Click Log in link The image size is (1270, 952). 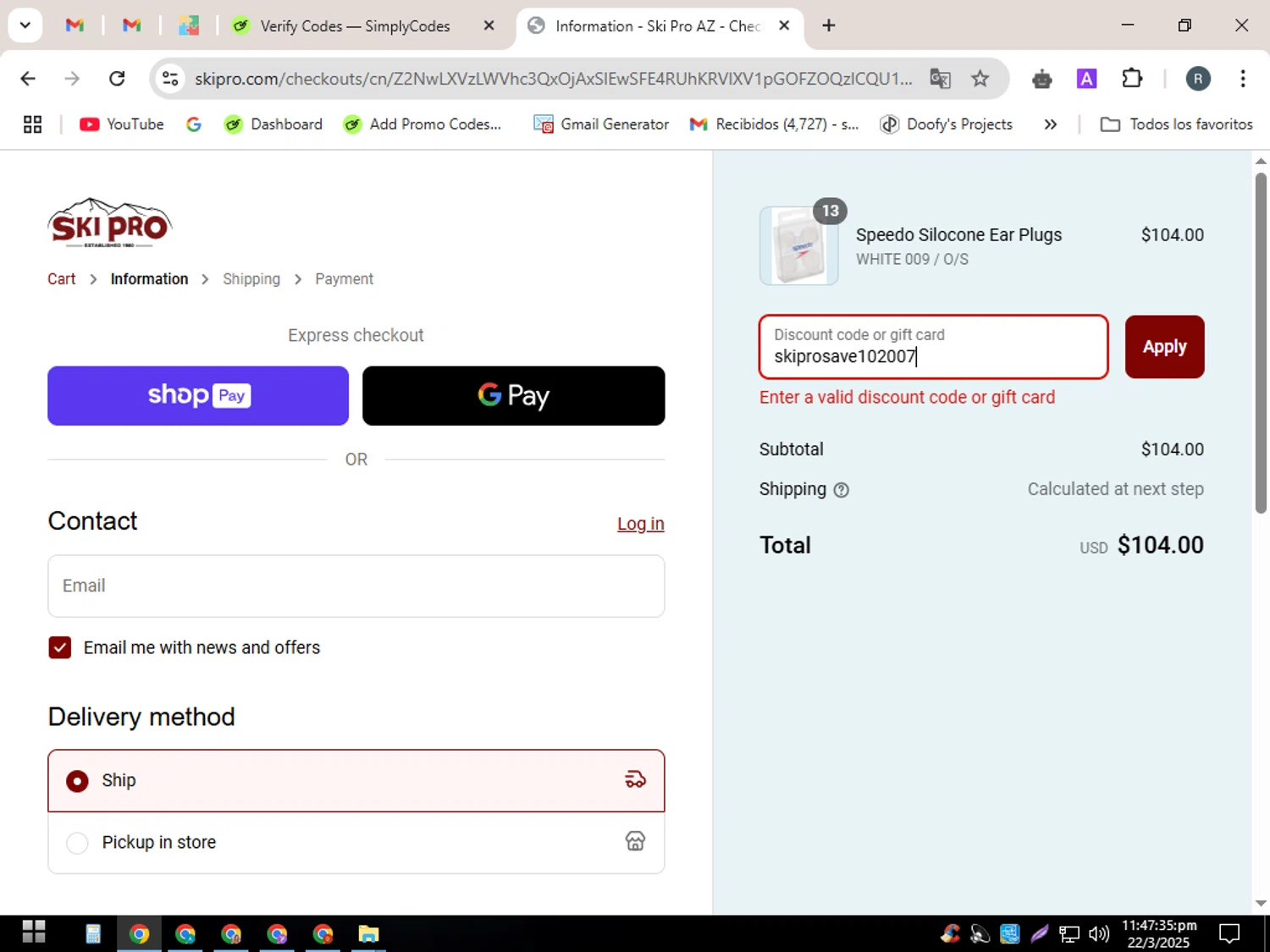(641, 524)
